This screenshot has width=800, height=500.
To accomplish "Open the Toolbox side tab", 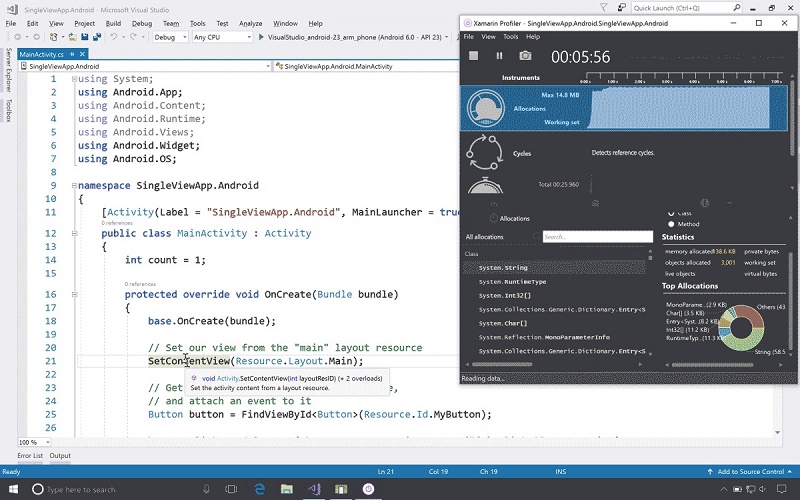I will point(9,111).
